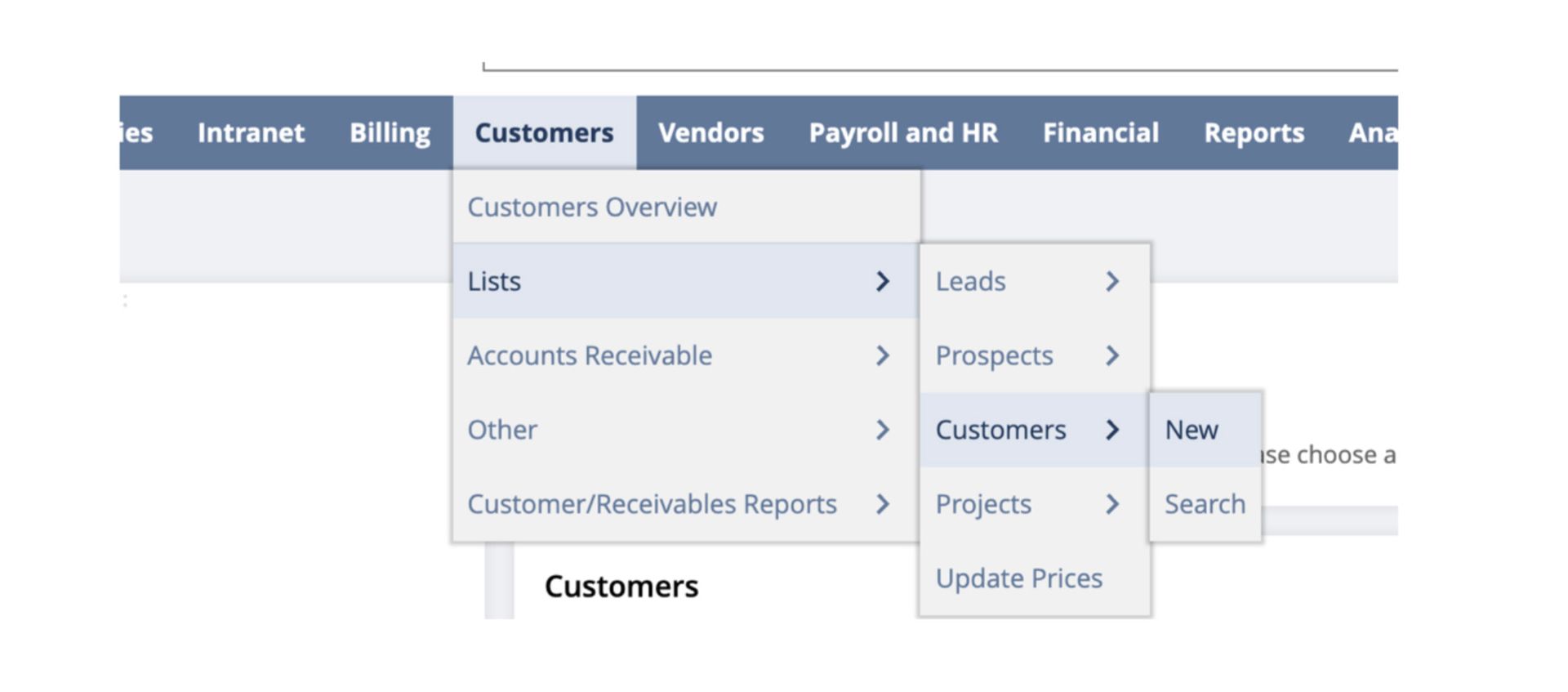This screenshot has width=1568, height=692.
Task: Select Update Prices from the menu
Action: [1019, 578]
